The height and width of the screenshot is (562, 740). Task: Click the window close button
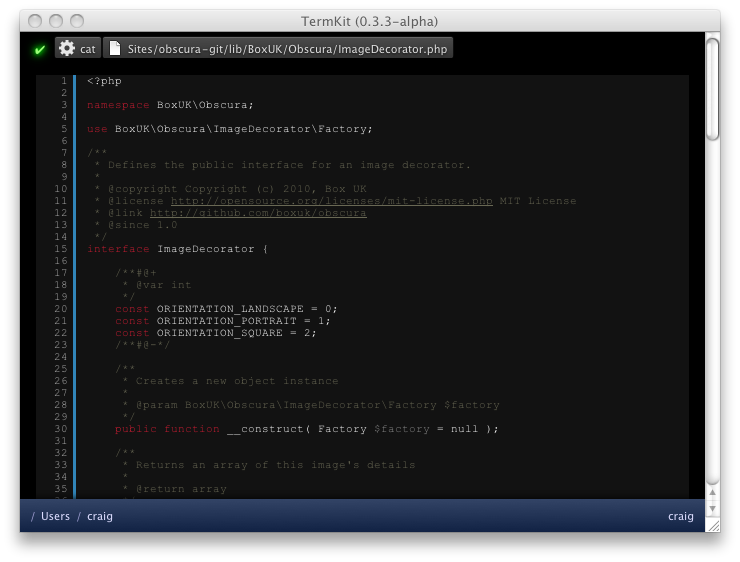click(x=35, y=21)
